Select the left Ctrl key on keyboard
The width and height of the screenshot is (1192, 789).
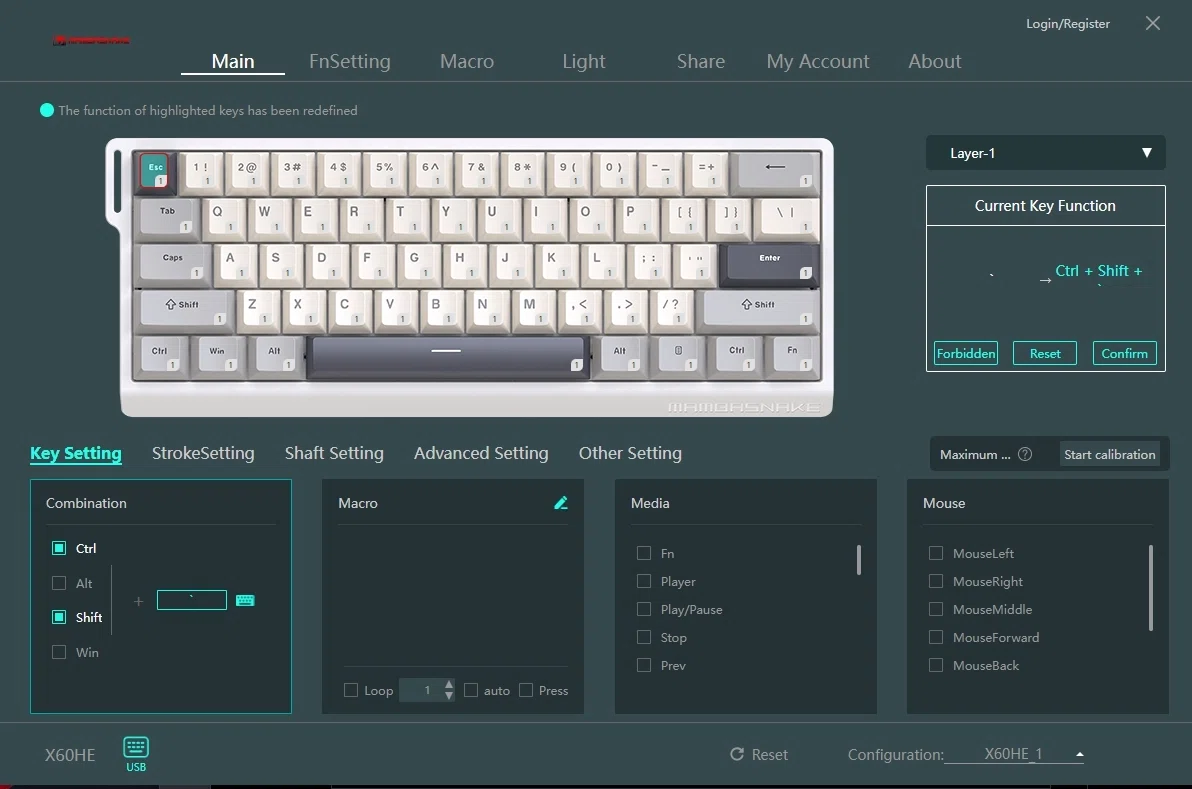[x=160, y=355]
